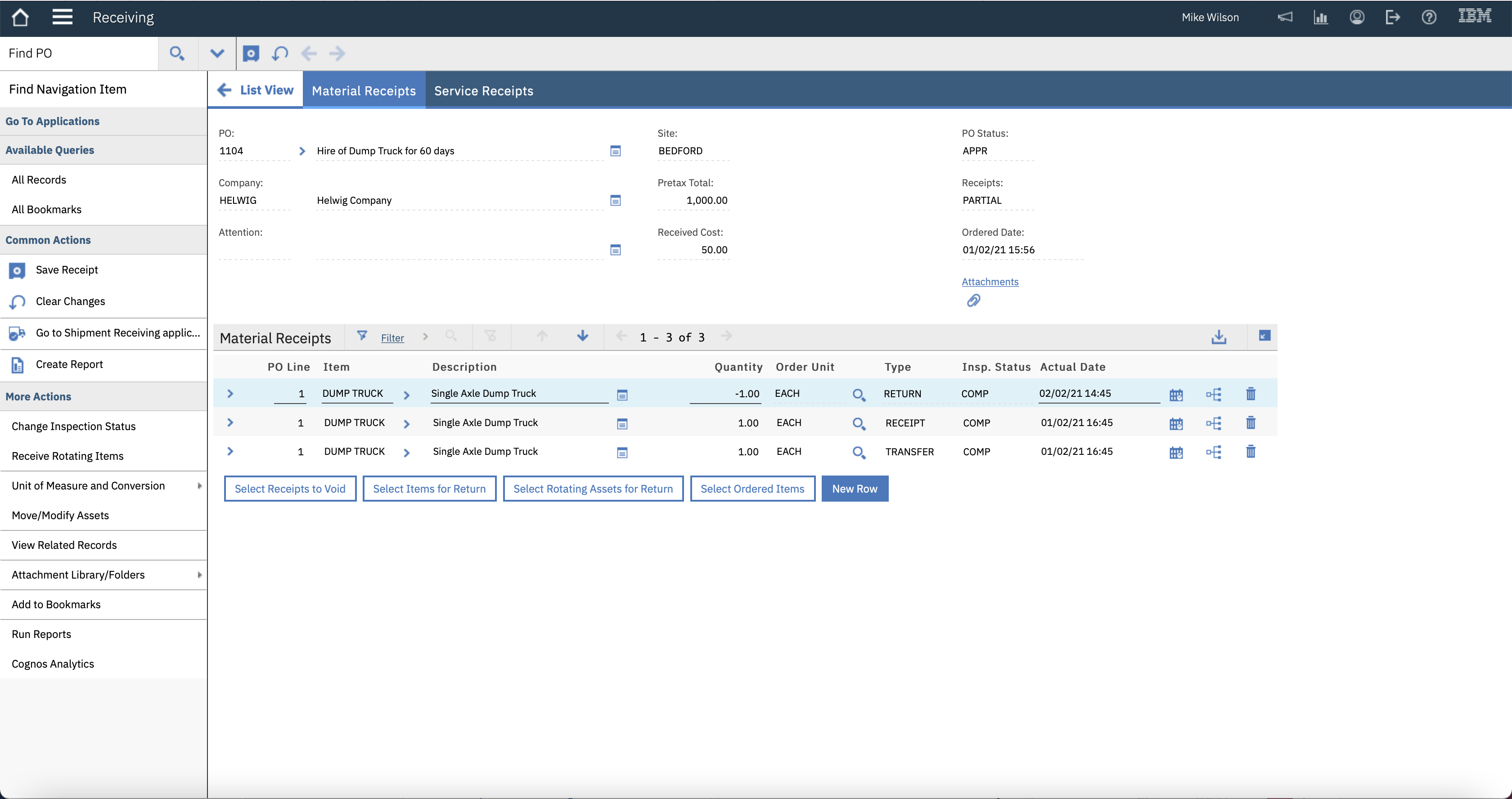The image size is (1512, 799).
Task: Expand details of the TRANSFER receipt row
Action: click(230, 451)
